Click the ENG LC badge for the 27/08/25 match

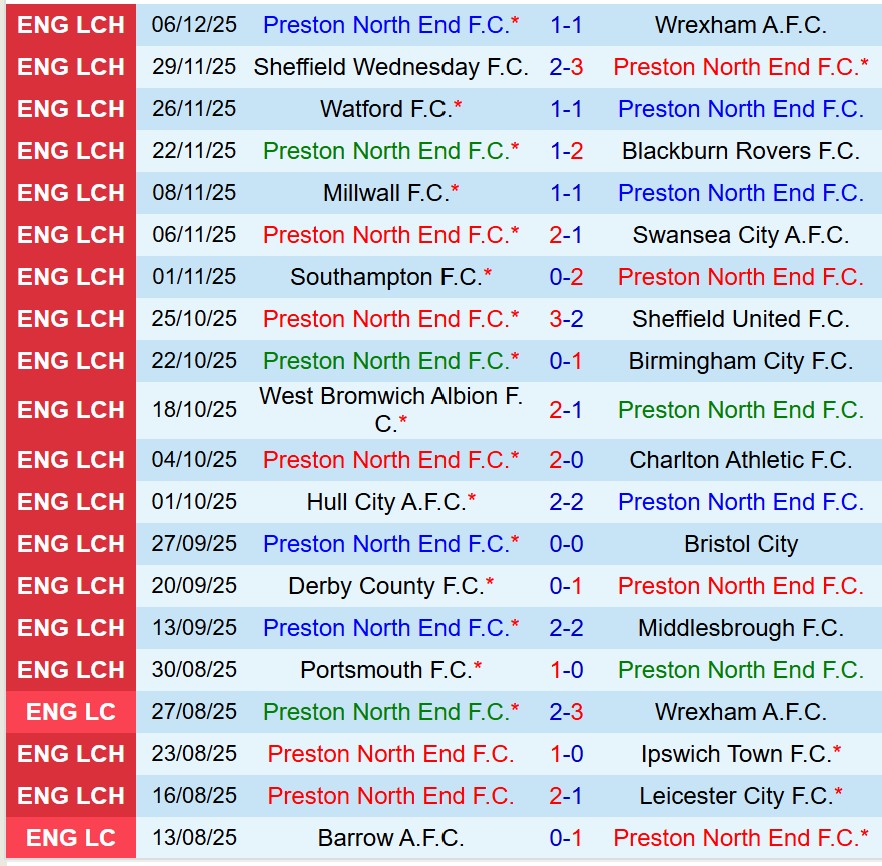pos(71,712)
